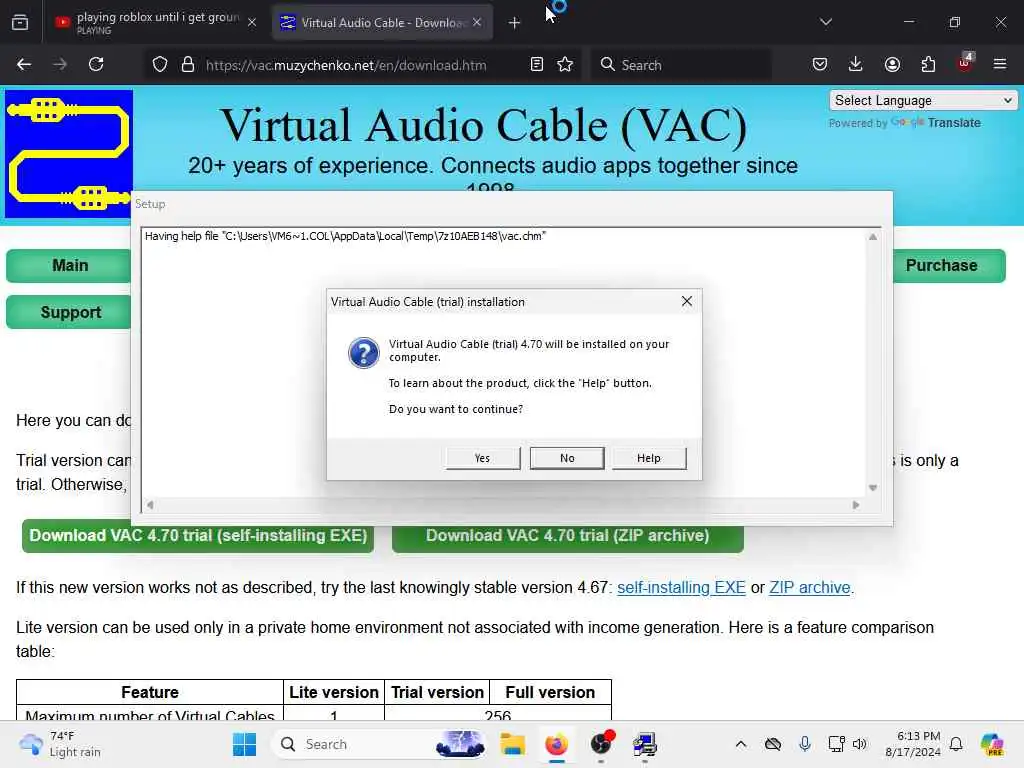The height and width of the screenshot is (768, 1024).
Task: Download VAC 4.70 trial self-installing EXE
Action: [198, 536]
